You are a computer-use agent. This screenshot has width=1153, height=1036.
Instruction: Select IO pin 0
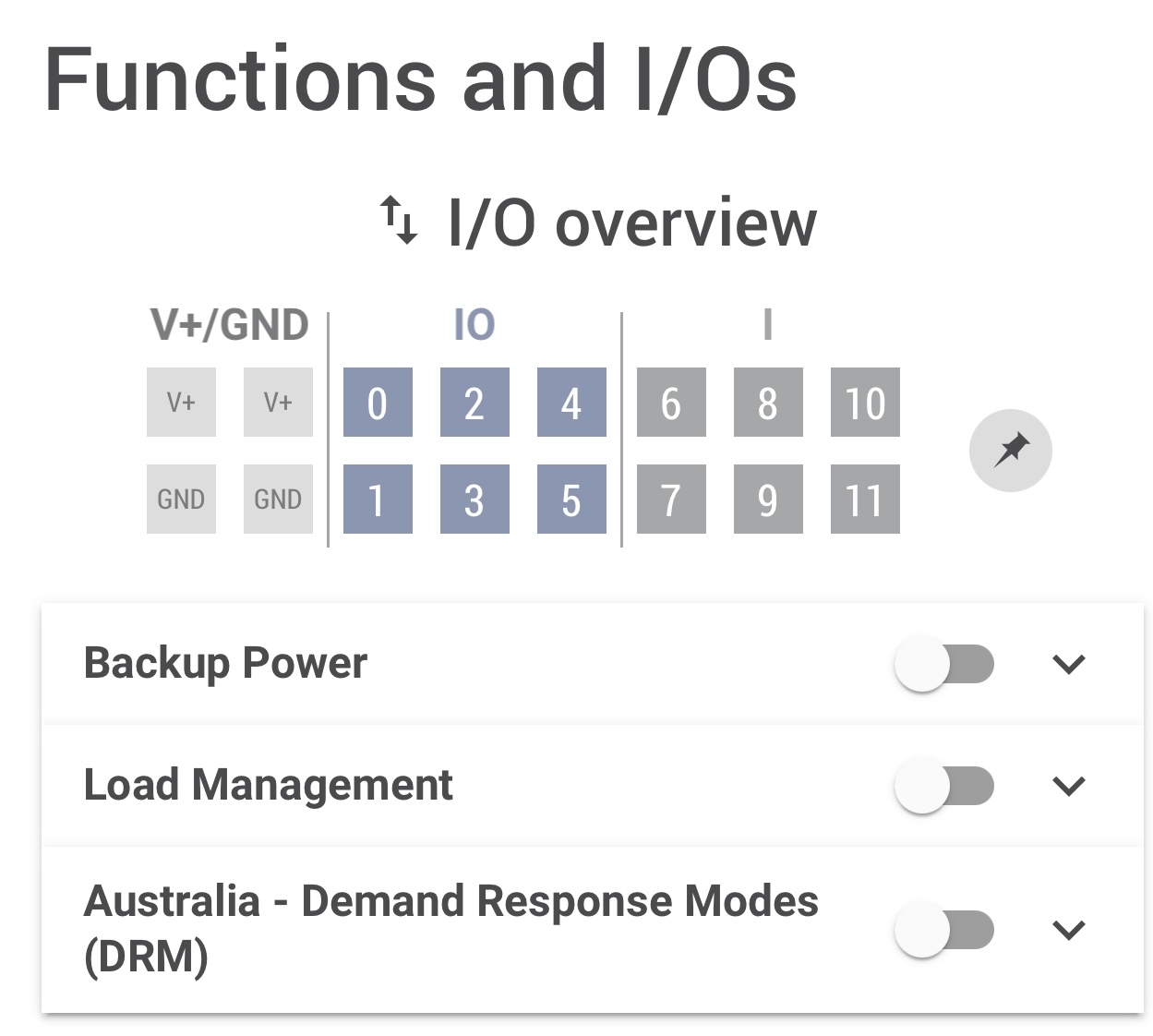pyautogui.click(x=378, y=403)
